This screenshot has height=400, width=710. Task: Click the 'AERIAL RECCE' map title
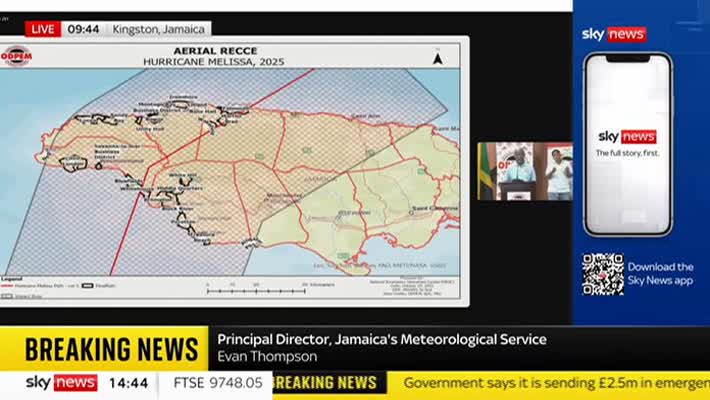click(213, 50)
